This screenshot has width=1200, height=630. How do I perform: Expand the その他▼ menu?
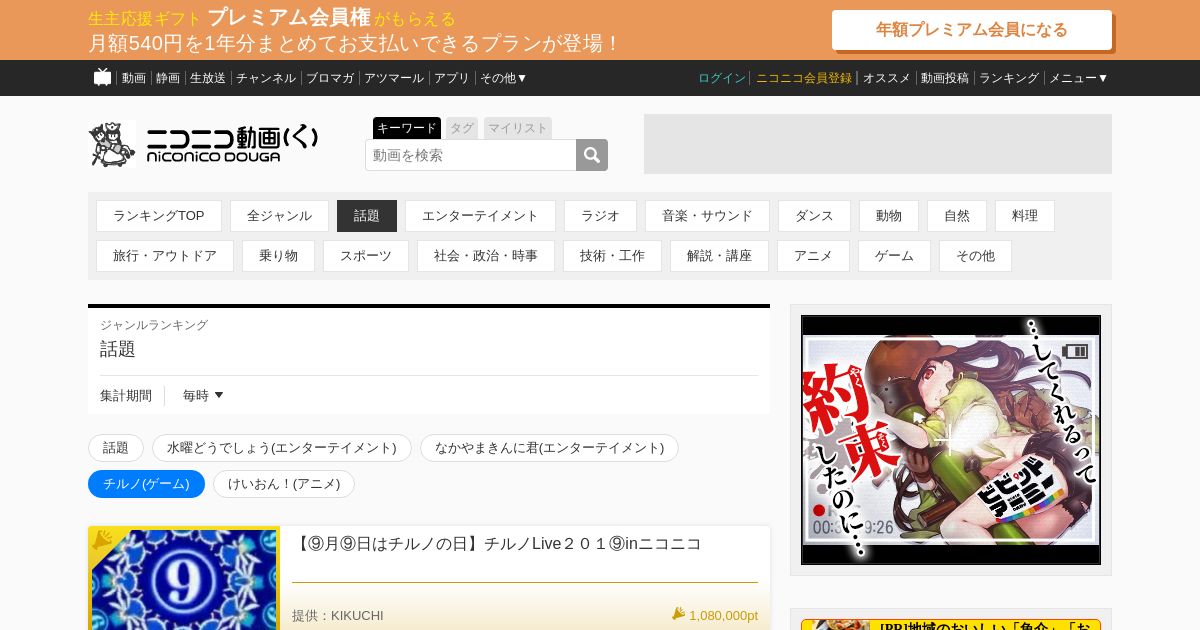[x=503, y=78]
